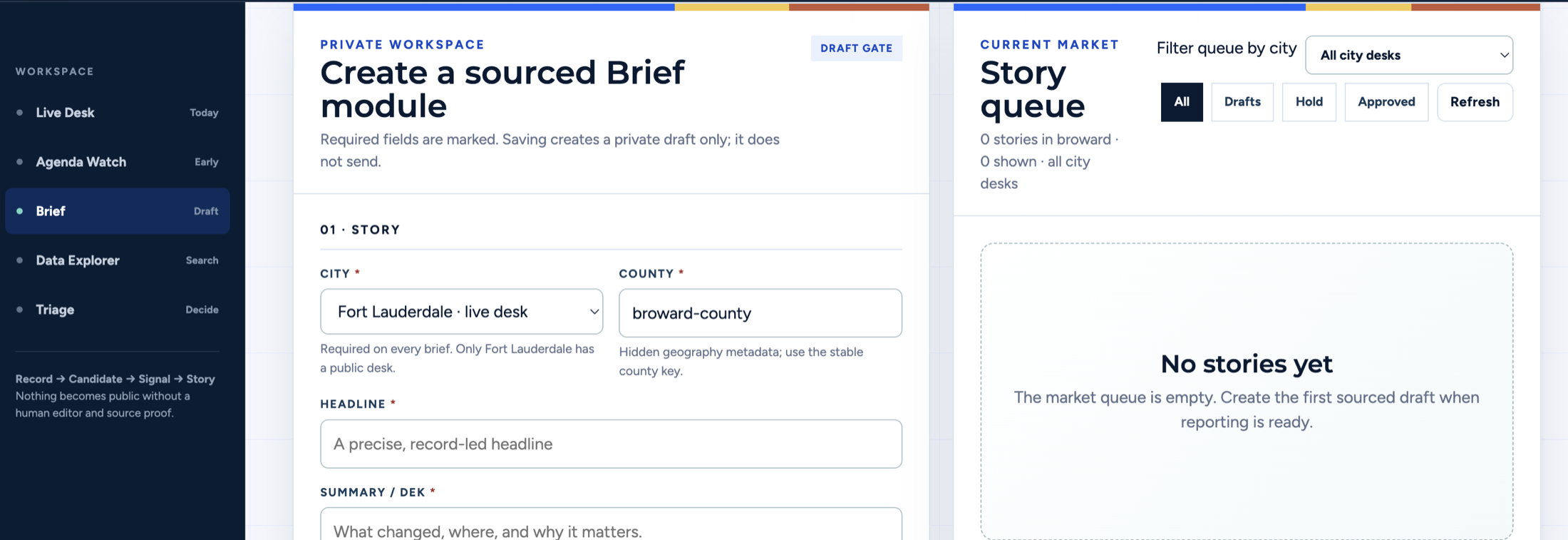The height and width of the screenshot is (540, 1568).
Task: Select the Brief sidebar item
Action: (x=117, y=211)
